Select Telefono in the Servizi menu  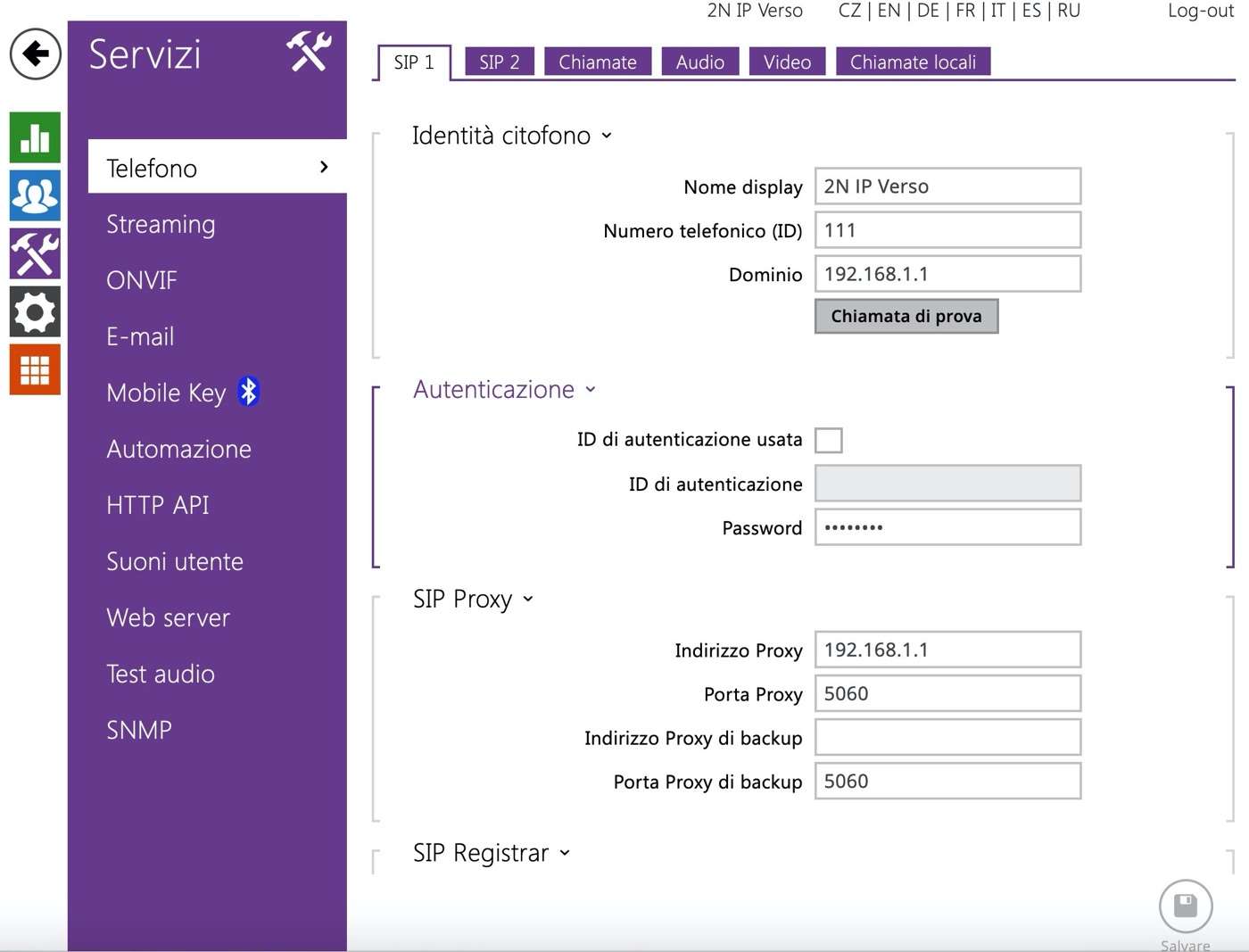pyautogui.click(x=218, y=167)
